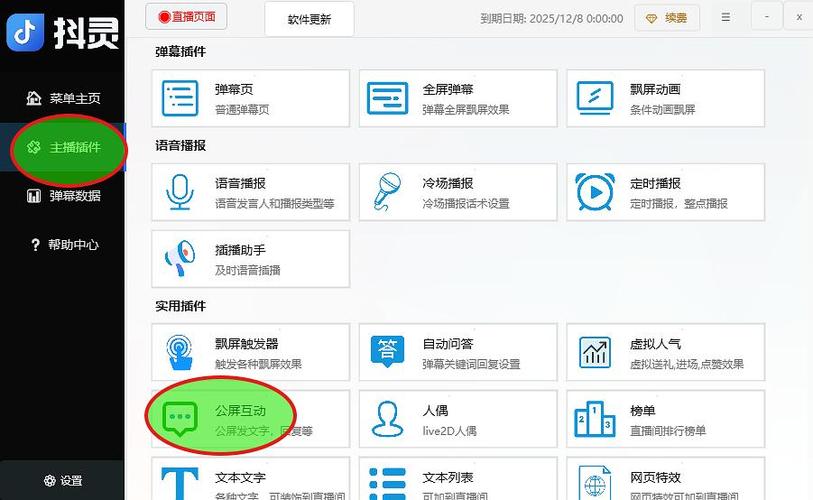Viewport: 813px width, 500px height.
Task: Open the 公屏互动 chat bubble icon
Action: click(180, 418)
